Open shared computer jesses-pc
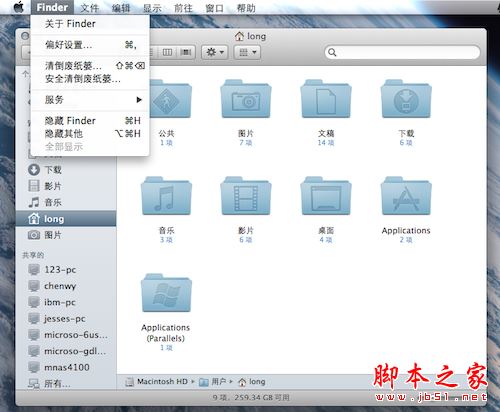Screen dimensions: 500x412 [x=66, y=318]
